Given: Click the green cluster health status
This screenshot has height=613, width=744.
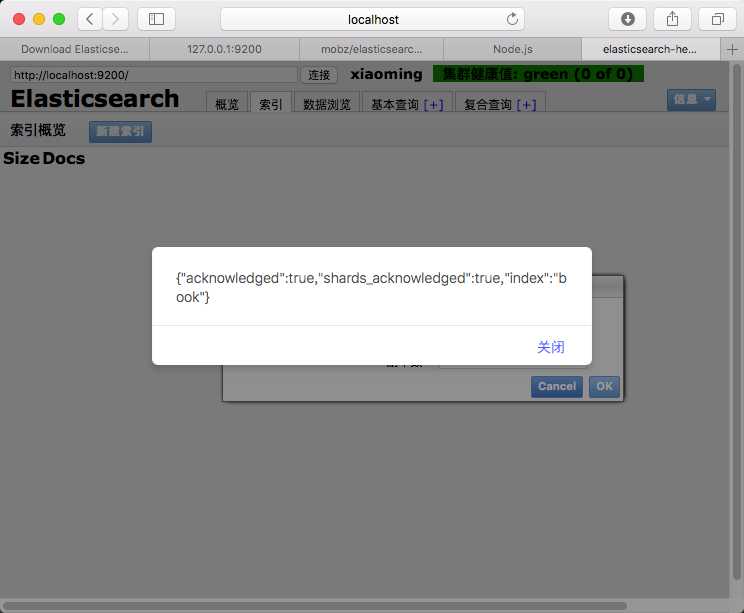Looking at the screenshot, I should 538,74.
